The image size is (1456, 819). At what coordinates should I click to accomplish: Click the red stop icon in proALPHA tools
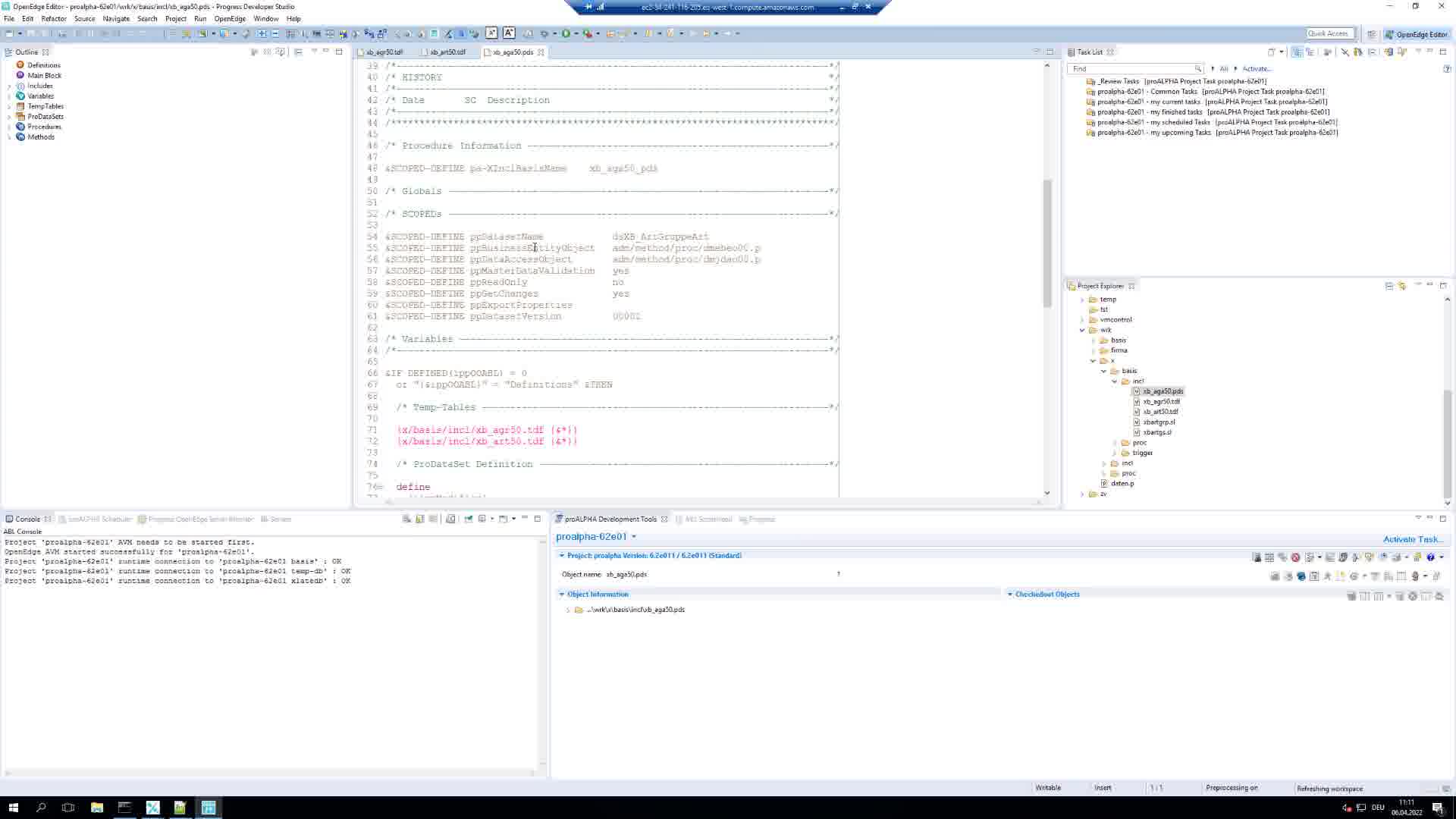tap(1295, 557)
